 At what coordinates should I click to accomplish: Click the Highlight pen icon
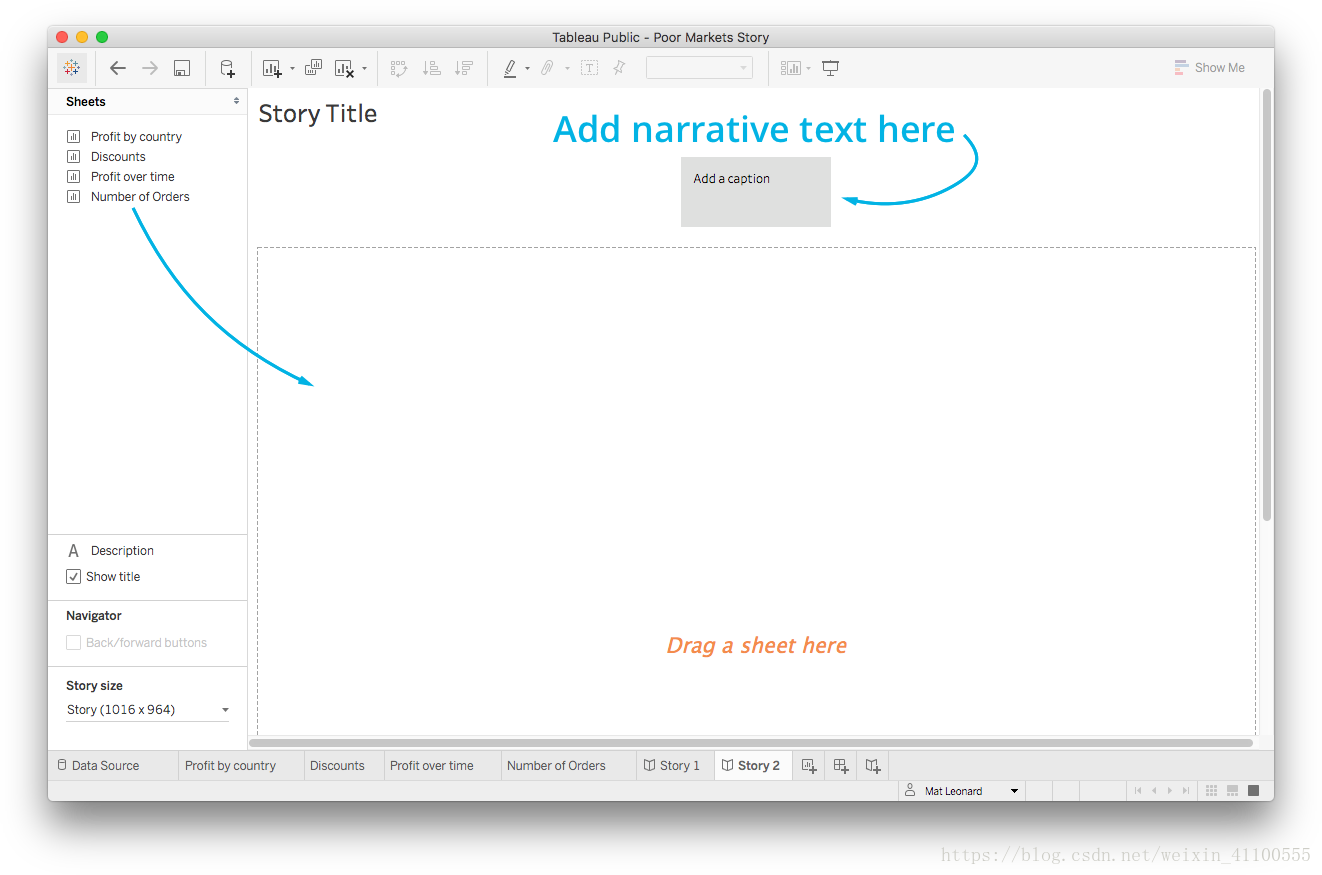pyautogui.click(x=510, y=68)
